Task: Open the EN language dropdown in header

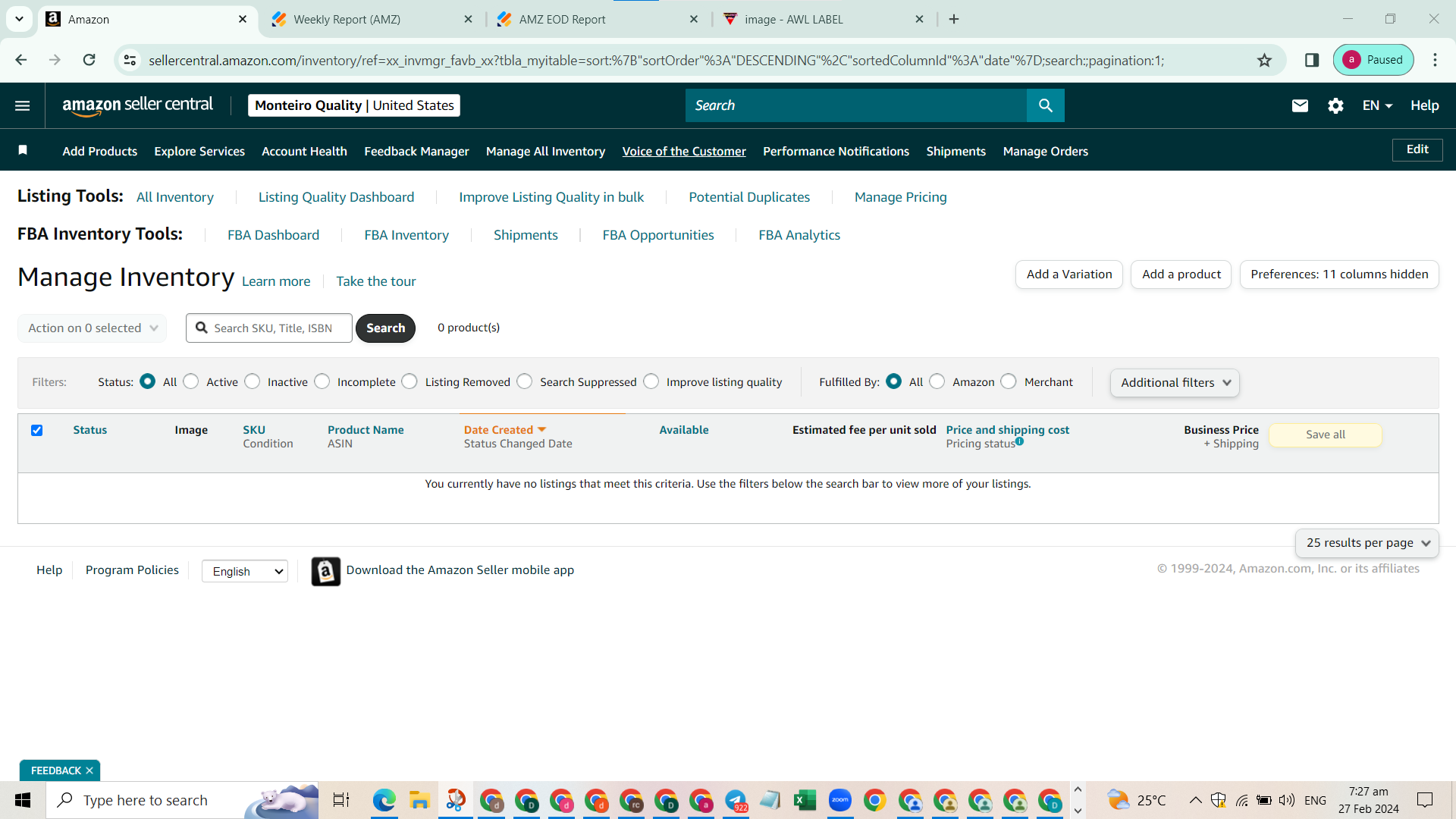Action: (1377, 105)
